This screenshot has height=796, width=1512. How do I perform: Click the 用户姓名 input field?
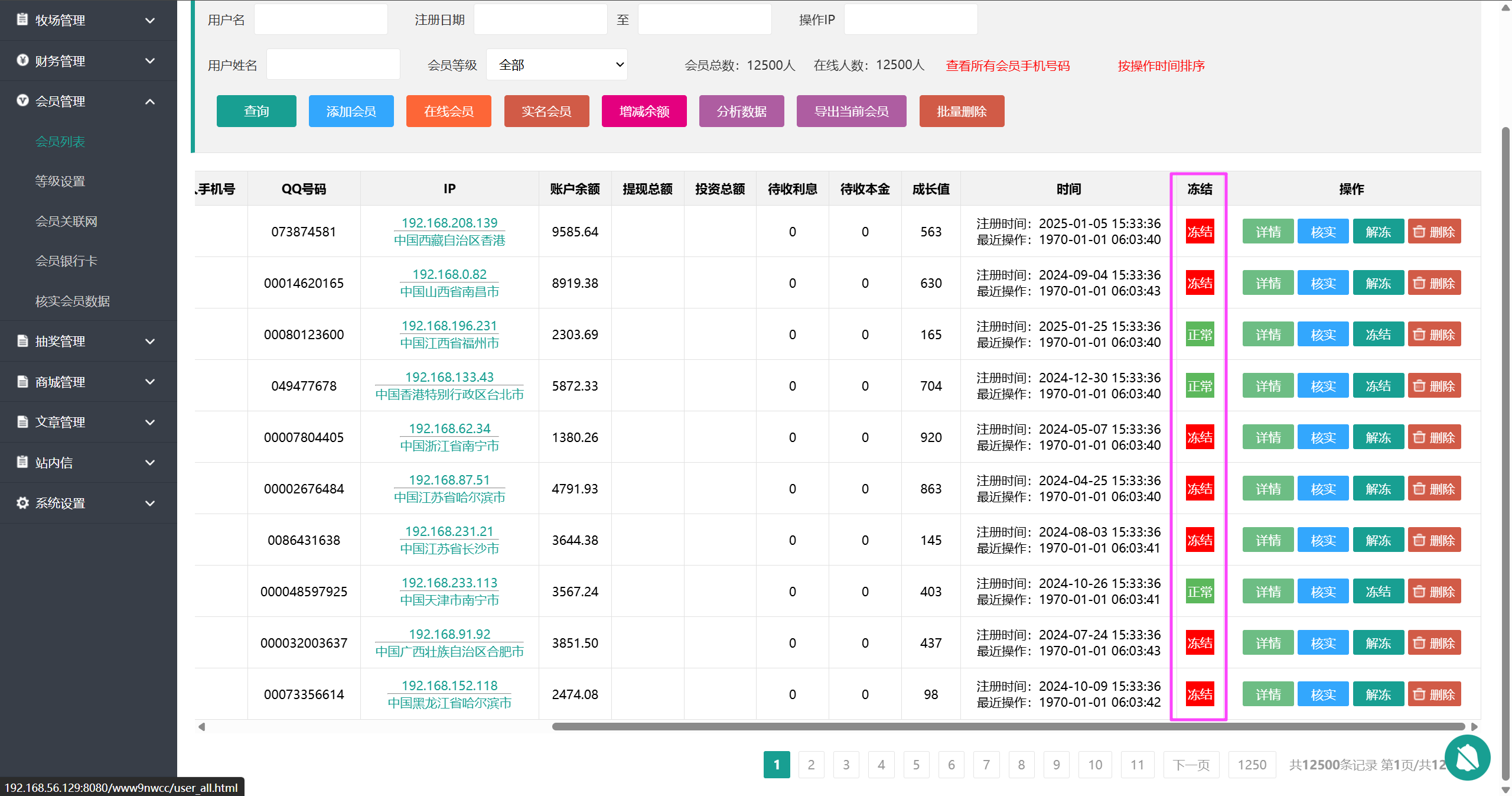point(333,64)
